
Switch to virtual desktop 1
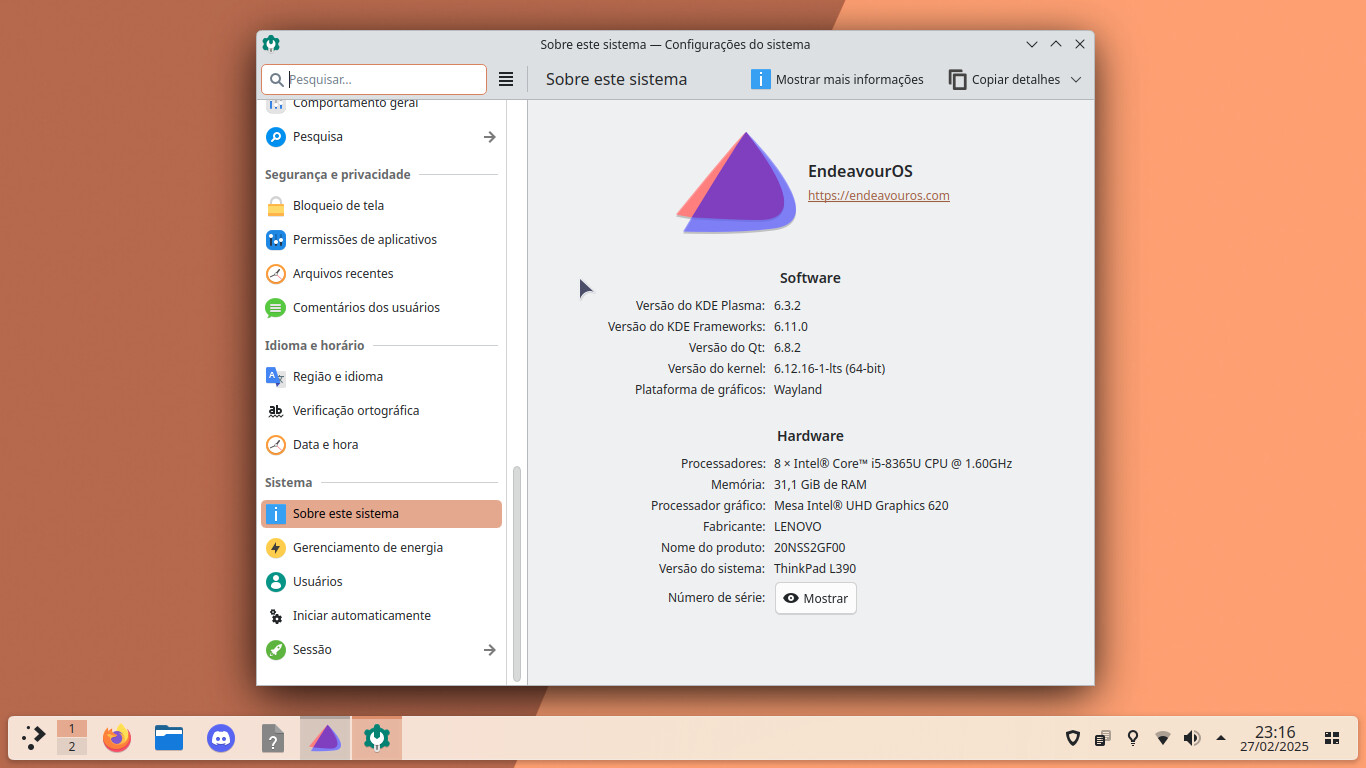click(72, 730)
